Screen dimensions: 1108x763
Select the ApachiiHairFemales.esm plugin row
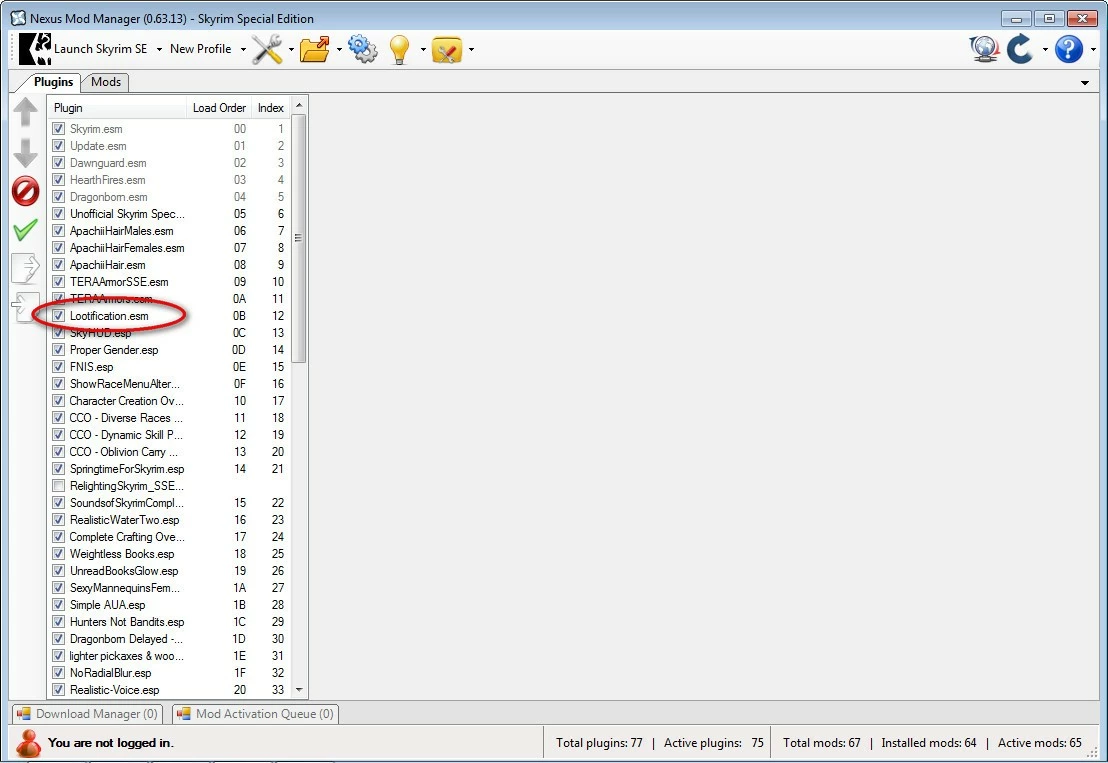(x=170, y=248)
